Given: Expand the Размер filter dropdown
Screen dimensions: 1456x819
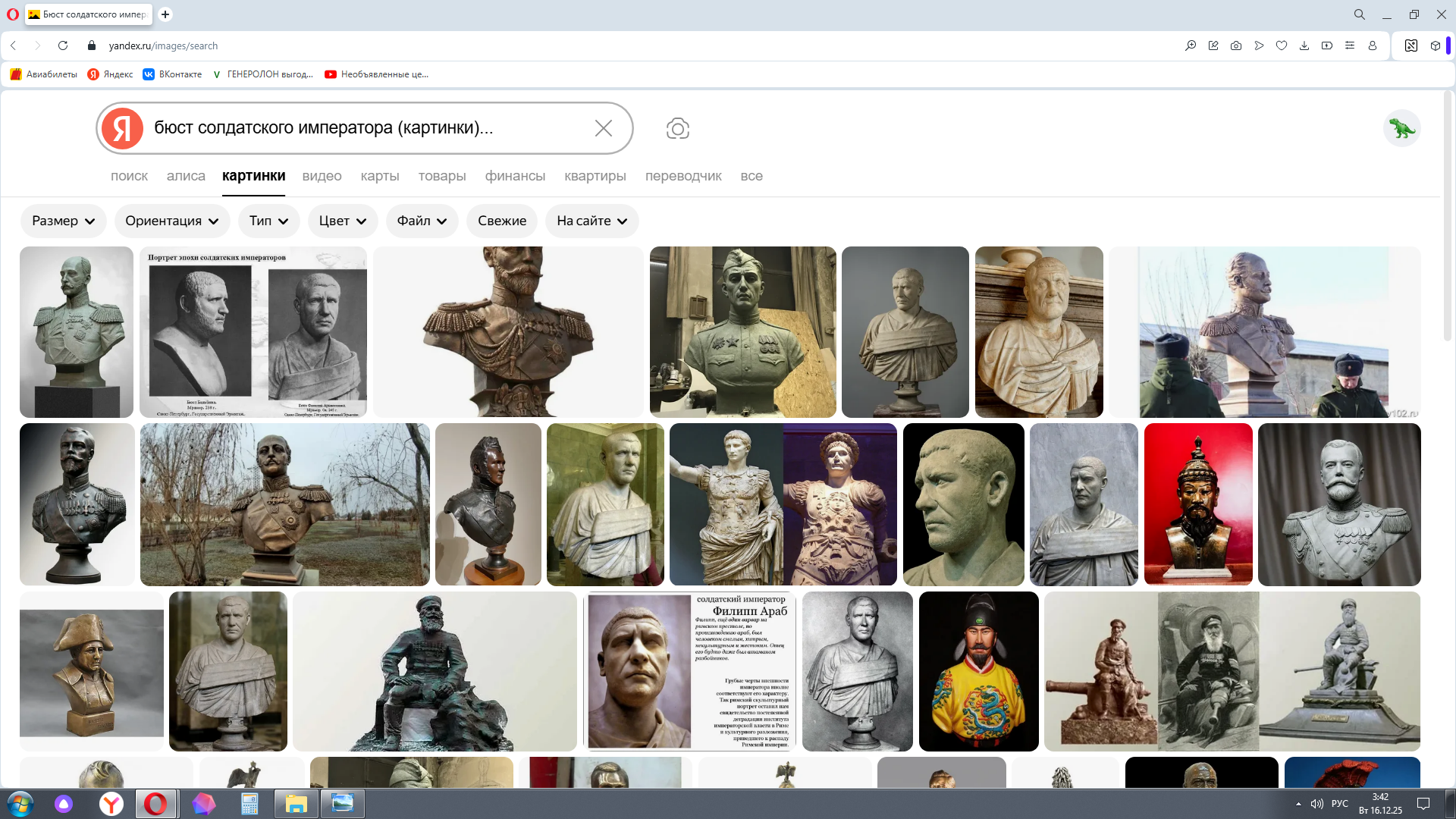Looking at the screenshot, I should coord(63,221).
